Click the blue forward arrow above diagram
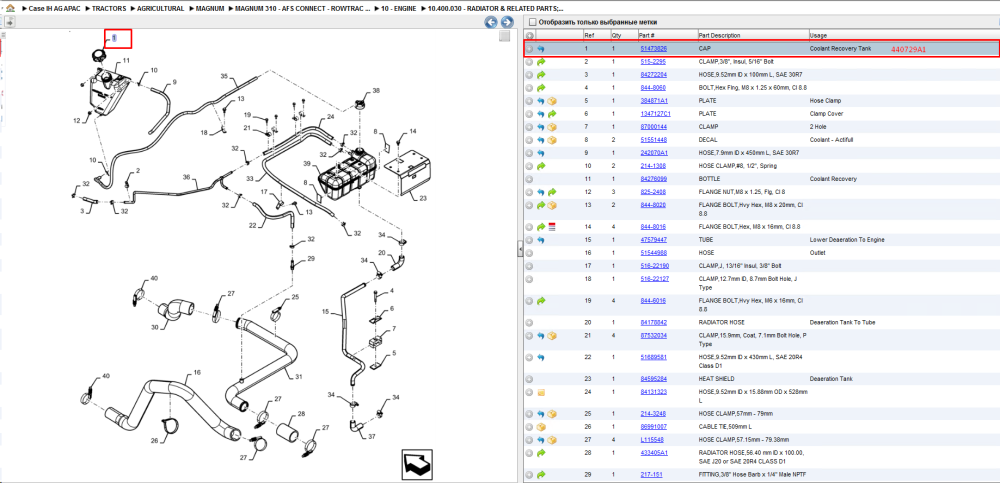This screenshot has height=483, width=1000. (506, 22)
